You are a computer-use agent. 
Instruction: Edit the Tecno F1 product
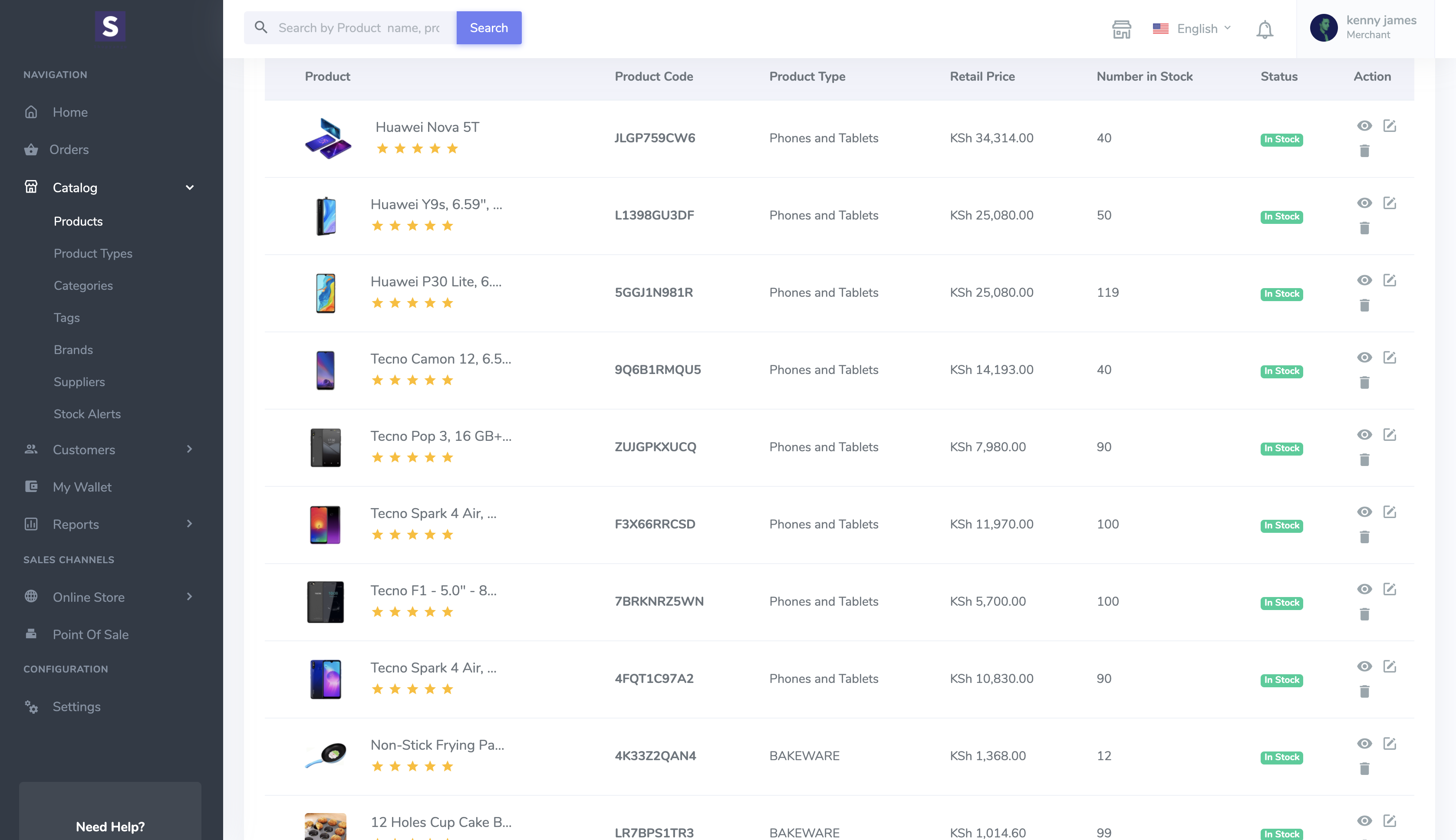click(x=1390, y=590)
